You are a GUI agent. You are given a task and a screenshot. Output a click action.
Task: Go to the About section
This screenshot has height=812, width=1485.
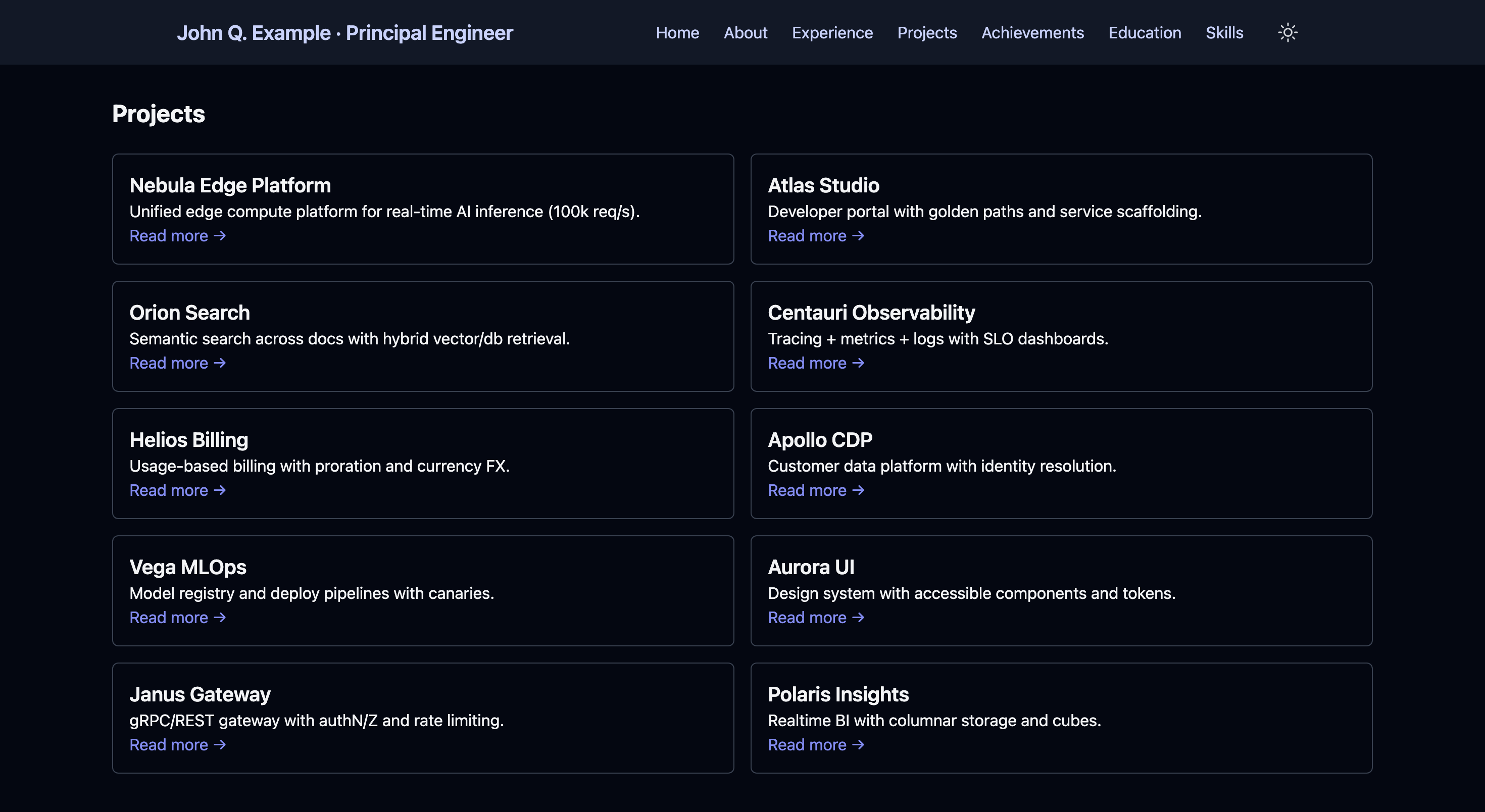pos(745,33)
